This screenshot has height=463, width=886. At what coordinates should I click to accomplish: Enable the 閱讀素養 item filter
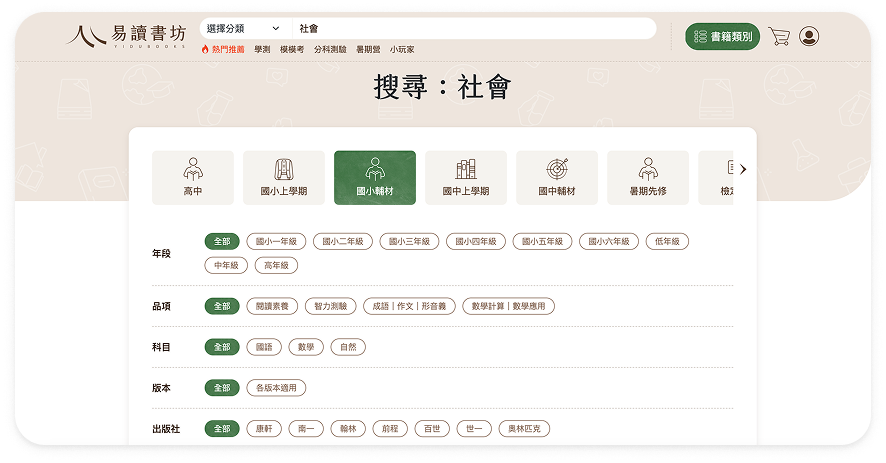click(272, 306)
